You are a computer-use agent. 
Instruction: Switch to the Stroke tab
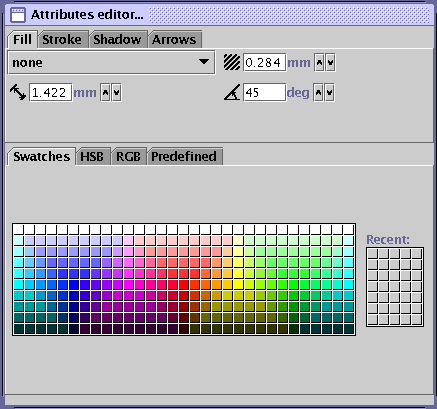(63, 40)
